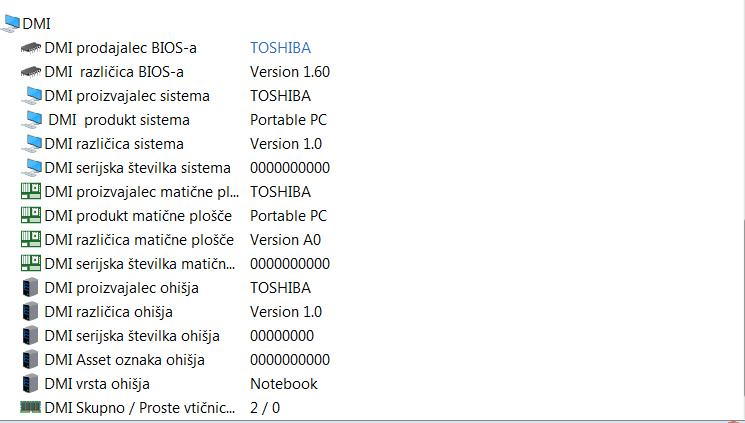Screen dimensions: 745x423
Task: Select the DMI root tree node
Action: coord(36,24)
